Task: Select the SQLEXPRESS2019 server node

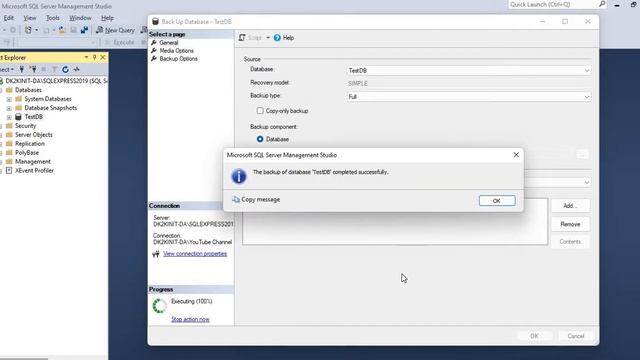Action: 56,81
